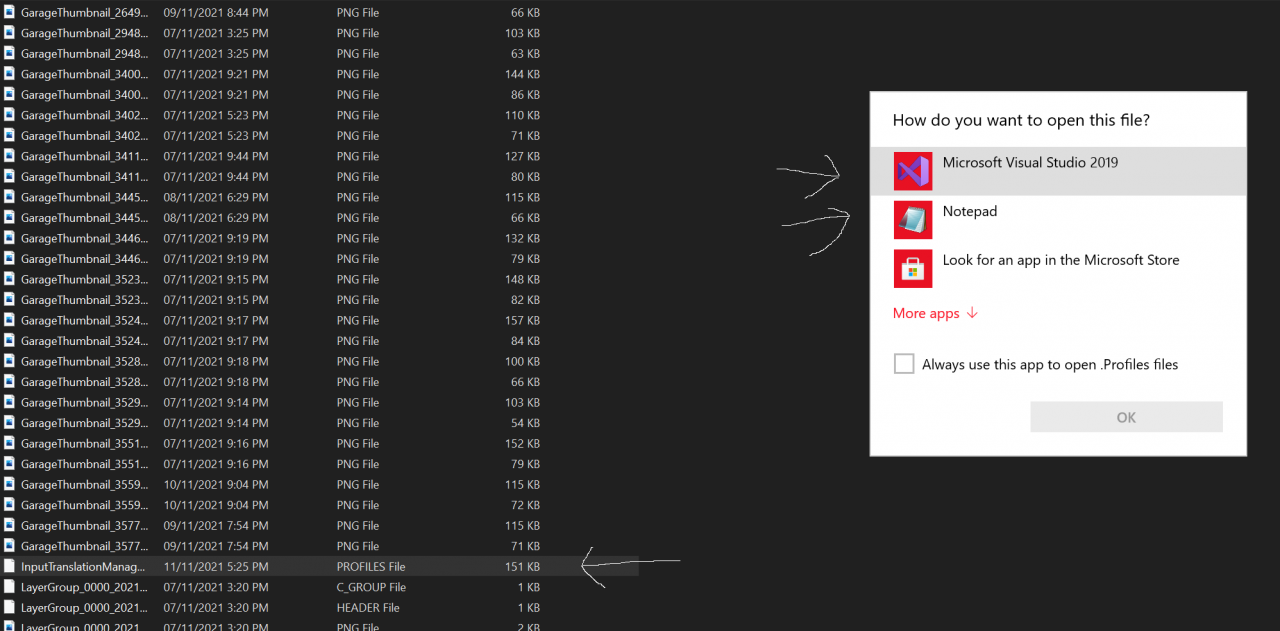Click the C_GROUP LayerGroup file icon
The width and height of the screenshot is (1280, 631).
[10, 587]
